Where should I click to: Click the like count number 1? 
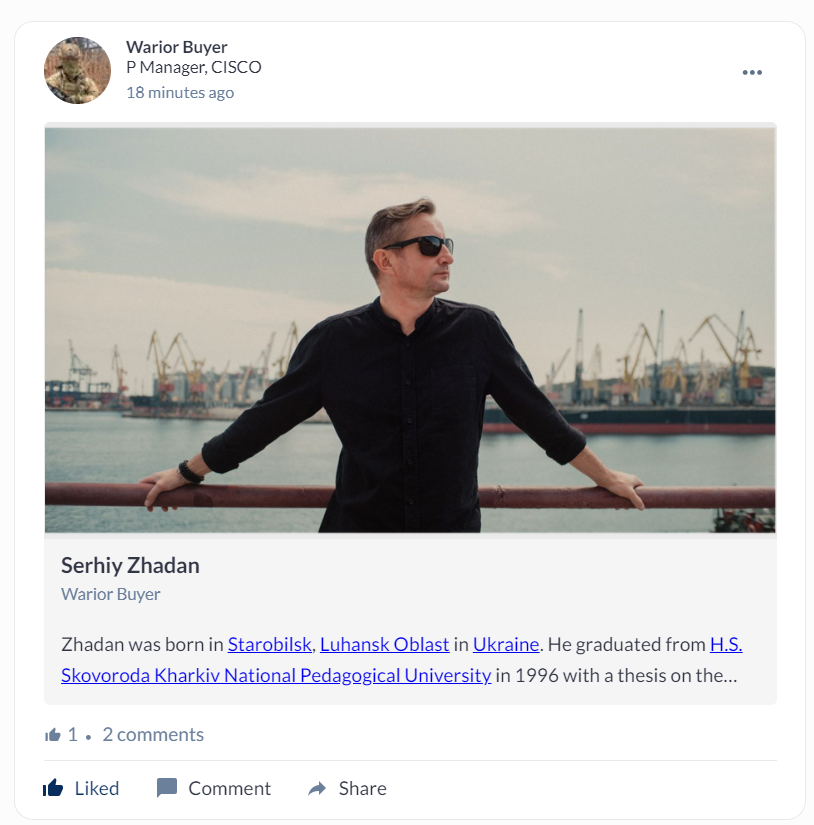click(x=72, y=735)
